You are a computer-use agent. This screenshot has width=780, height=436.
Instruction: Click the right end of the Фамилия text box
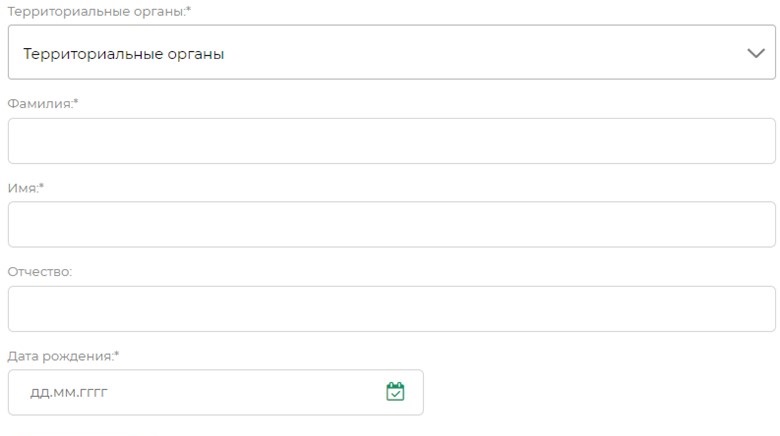761,141
